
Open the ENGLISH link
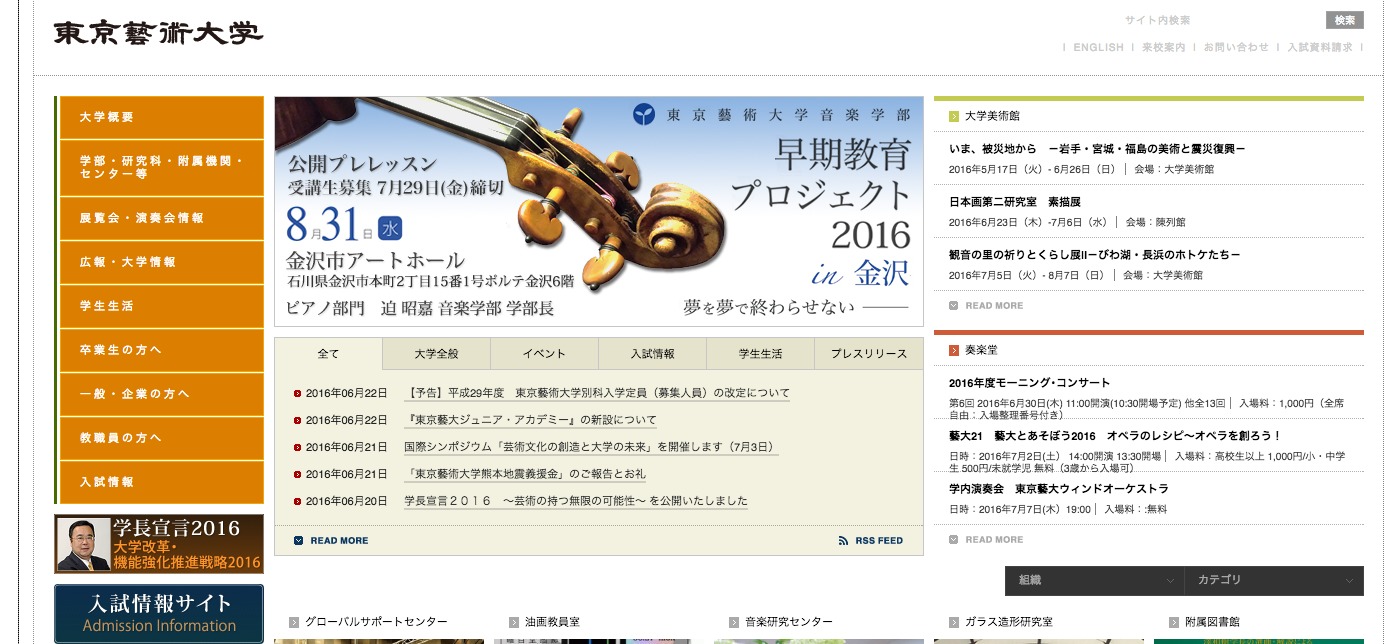pyautogui.click(x=1098, y=47)
